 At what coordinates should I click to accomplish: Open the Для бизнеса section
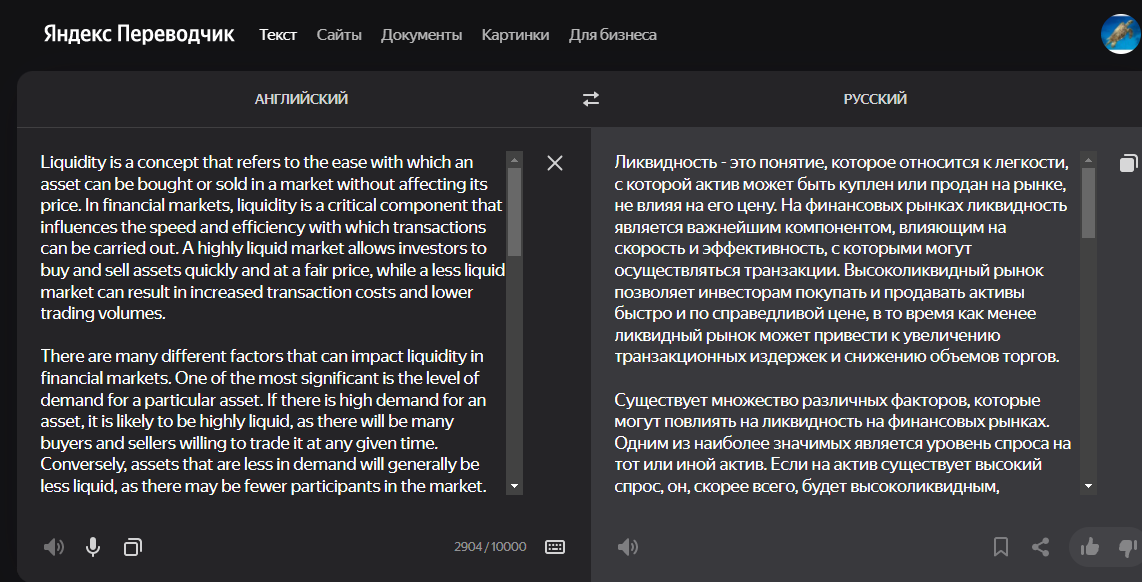[x=613, y=34]
